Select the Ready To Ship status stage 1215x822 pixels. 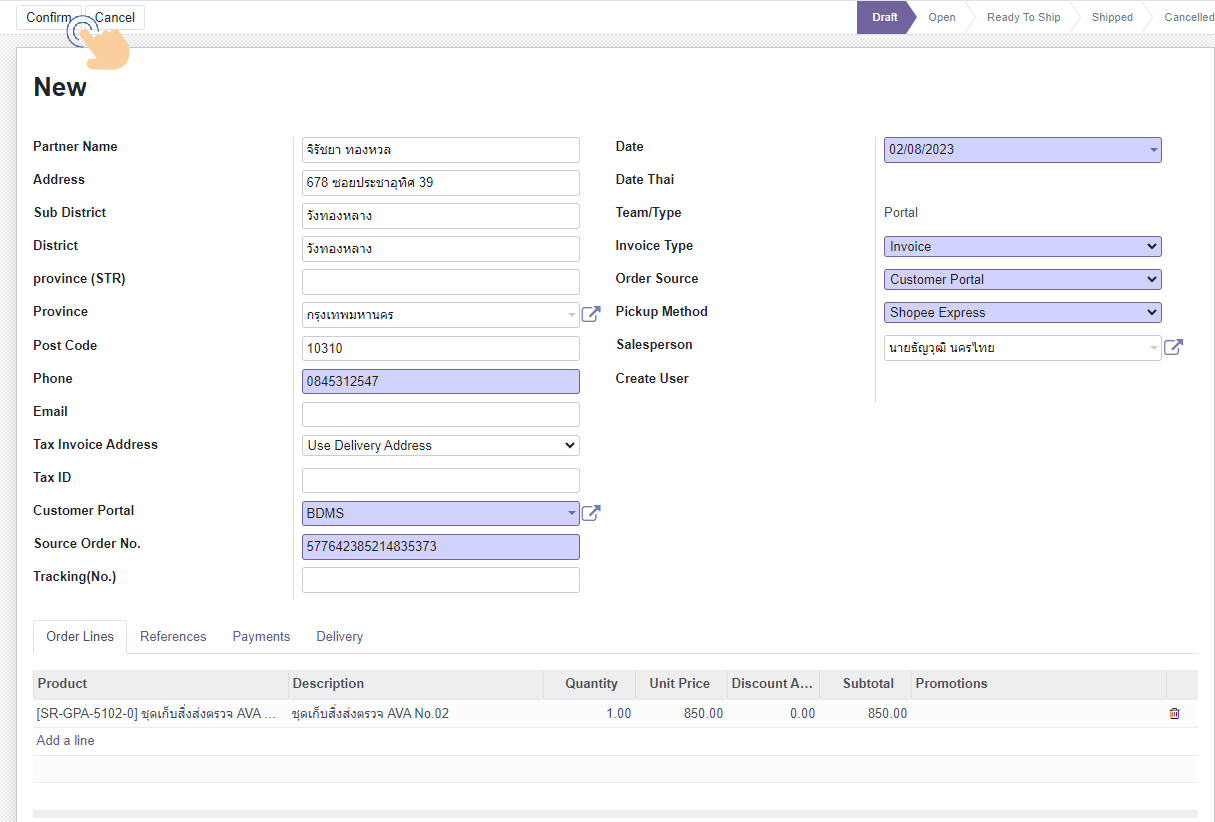coord(1023,17)
